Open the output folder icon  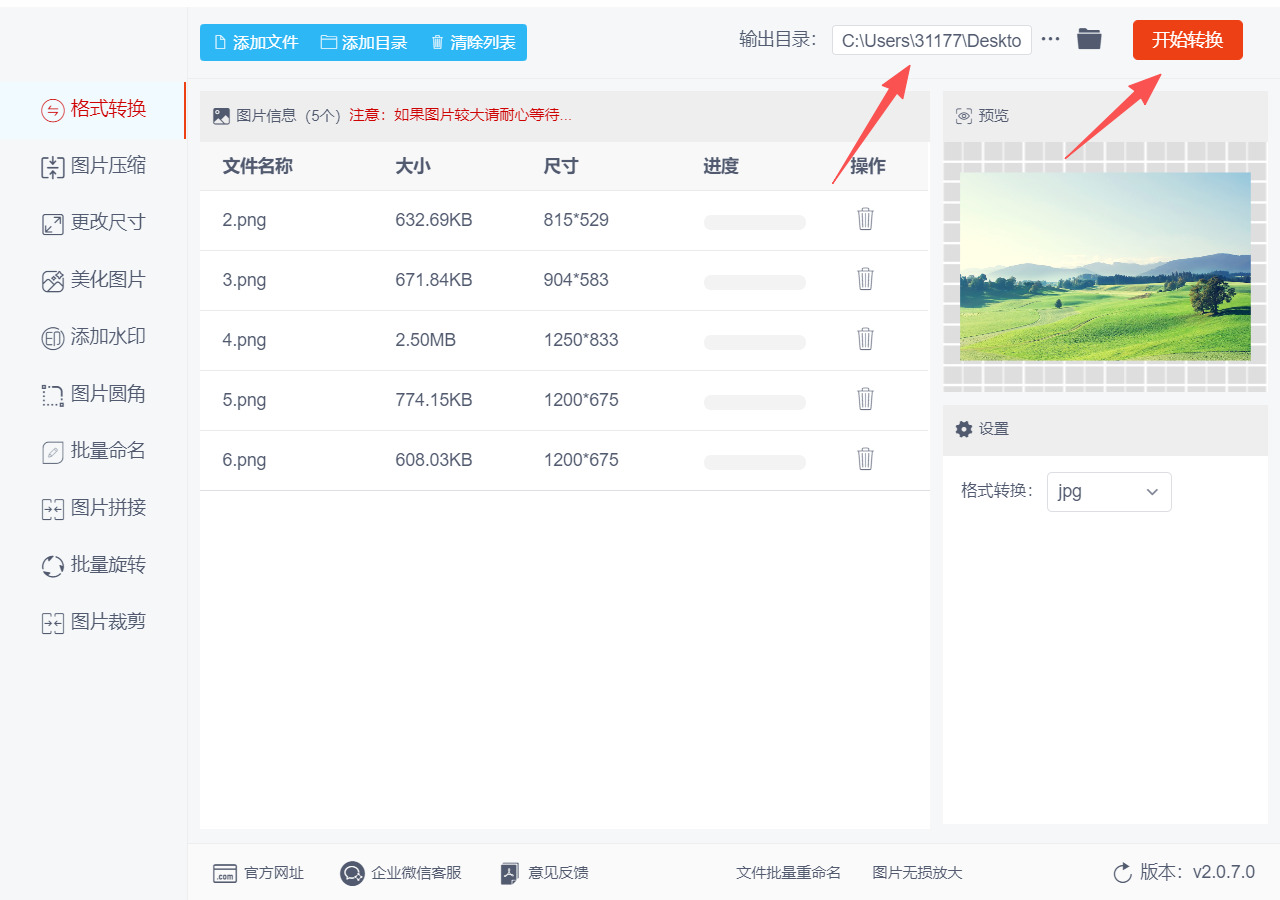click(1089, 40)
